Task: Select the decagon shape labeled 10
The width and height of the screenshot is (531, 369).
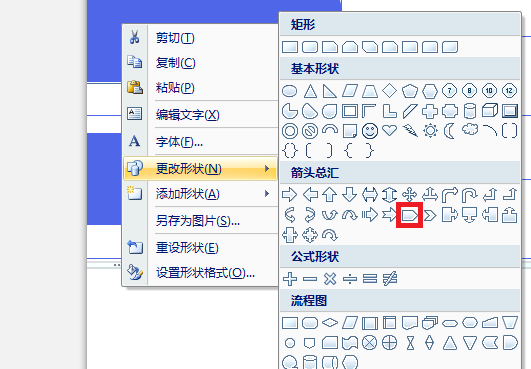Action: tap(489, 91)
